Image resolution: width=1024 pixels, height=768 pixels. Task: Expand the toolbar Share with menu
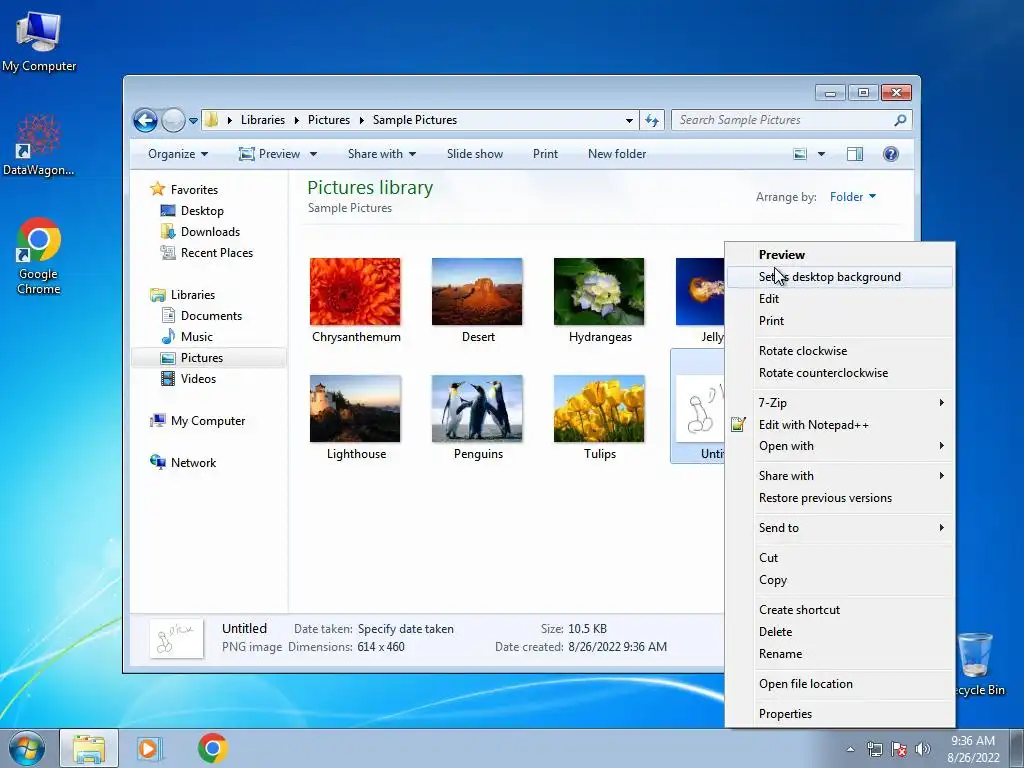381,154
